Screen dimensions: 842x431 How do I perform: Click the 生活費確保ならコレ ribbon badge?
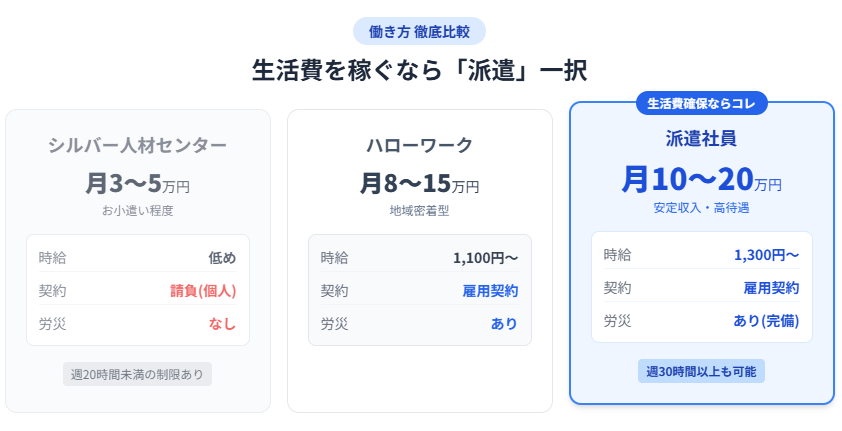701,103
